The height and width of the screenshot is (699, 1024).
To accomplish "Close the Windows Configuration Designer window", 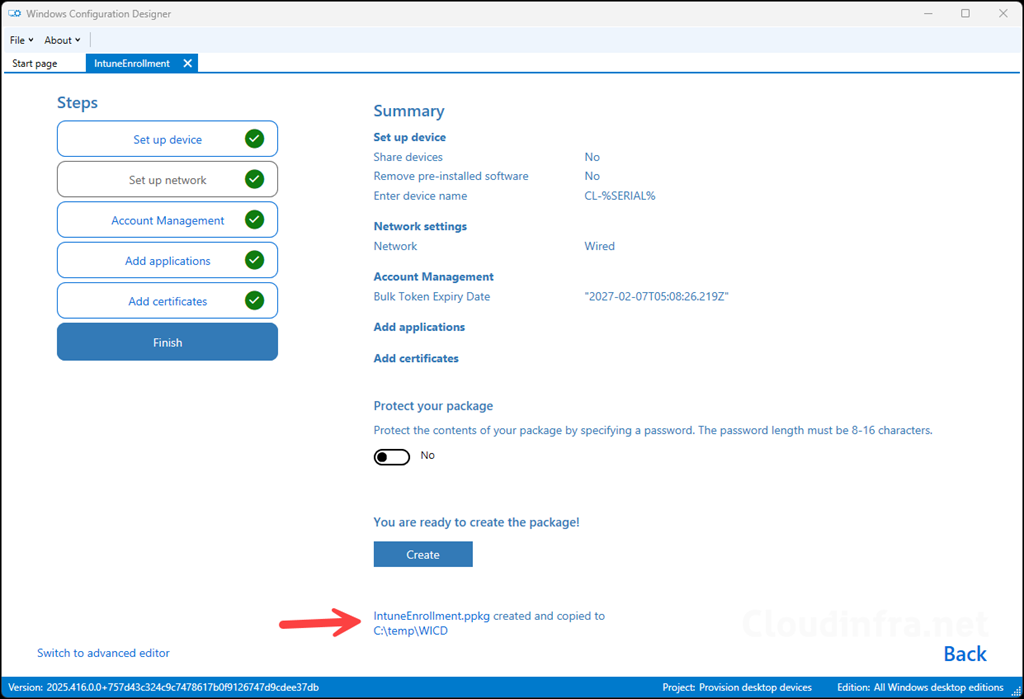I will tap(1003, 13).
